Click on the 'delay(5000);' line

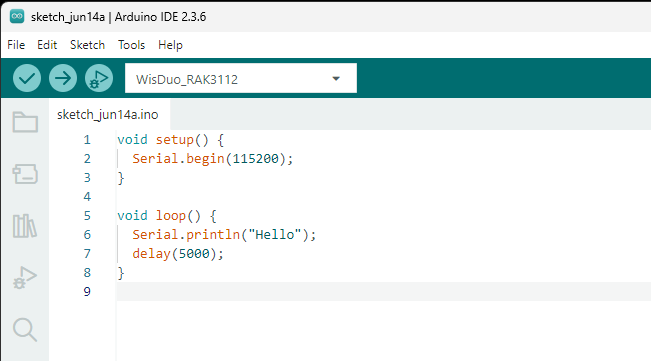178,254
